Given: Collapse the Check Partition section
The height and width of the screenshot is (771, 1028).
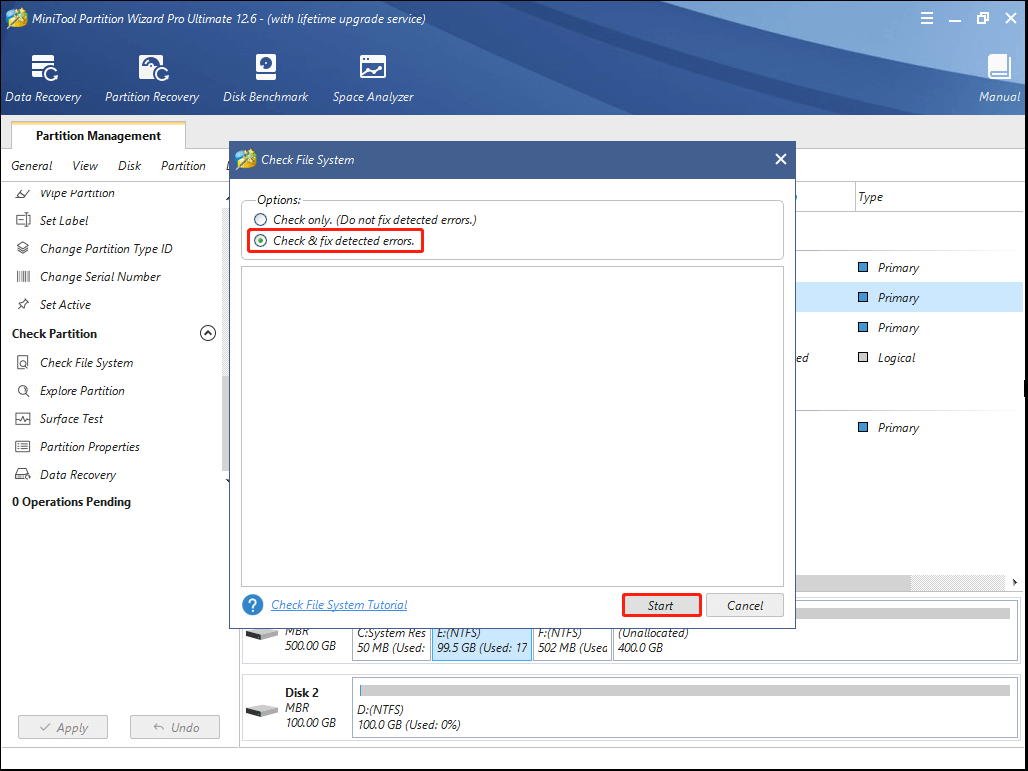Looking at the screenshot, I should (207, 334).
